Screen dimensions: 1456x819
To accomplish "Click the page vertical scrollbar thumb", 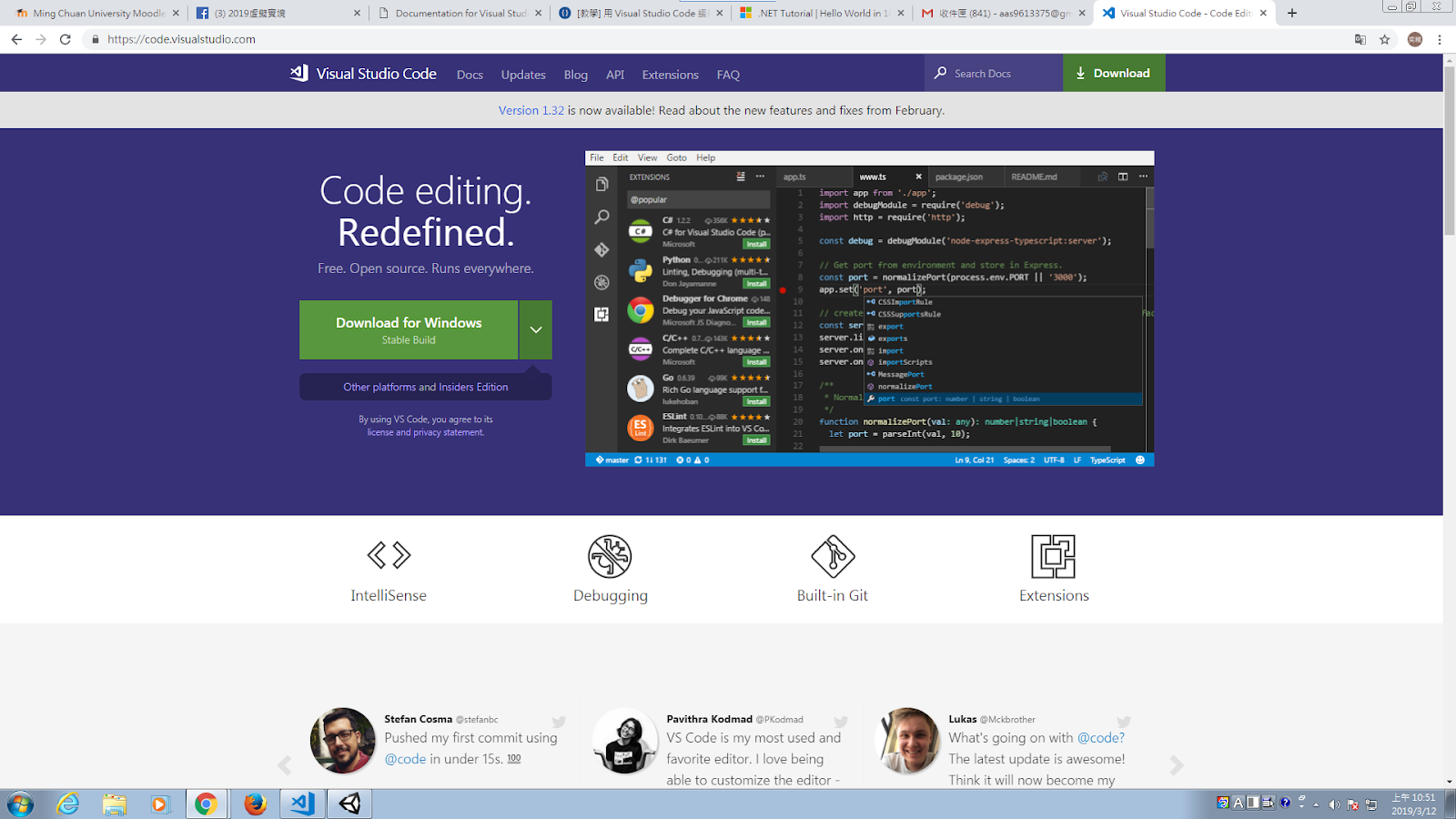I will (1450, 149).
